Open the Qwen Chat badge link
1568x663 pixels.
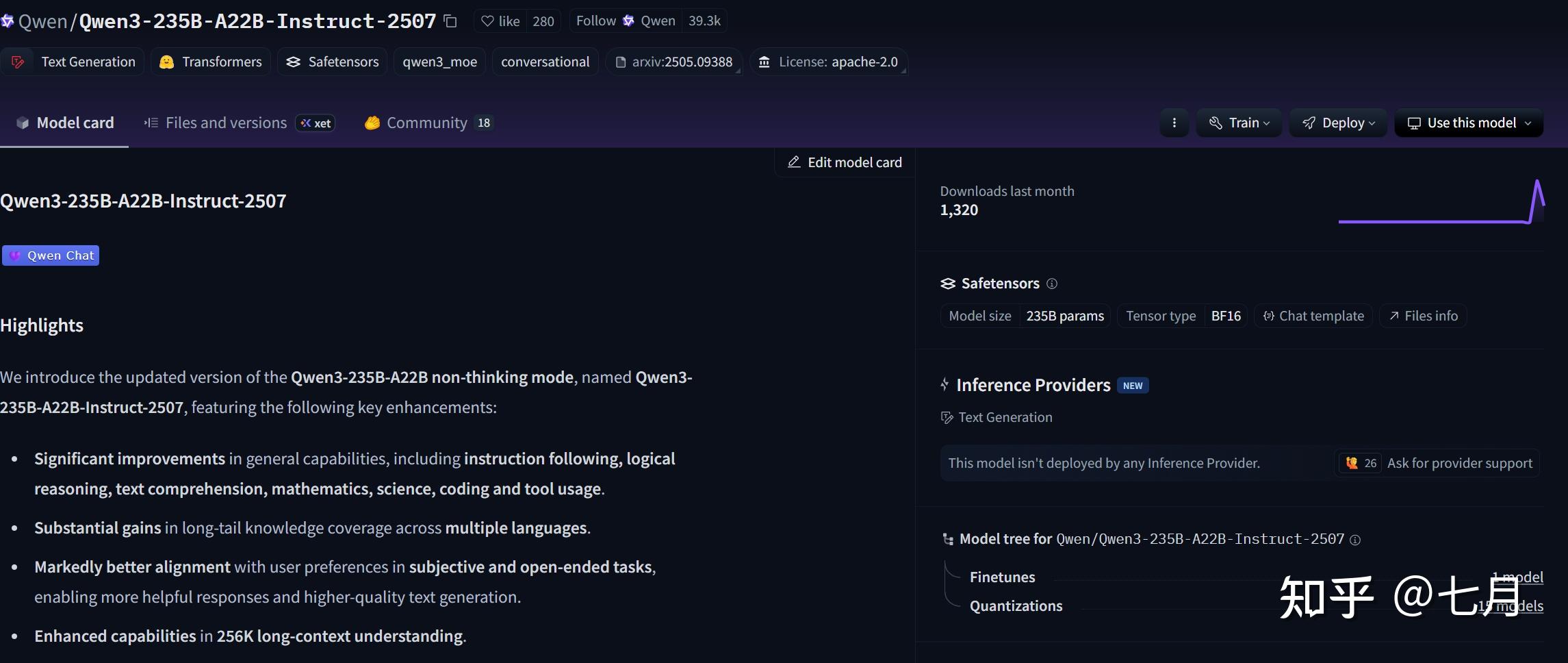pos(51,255)
